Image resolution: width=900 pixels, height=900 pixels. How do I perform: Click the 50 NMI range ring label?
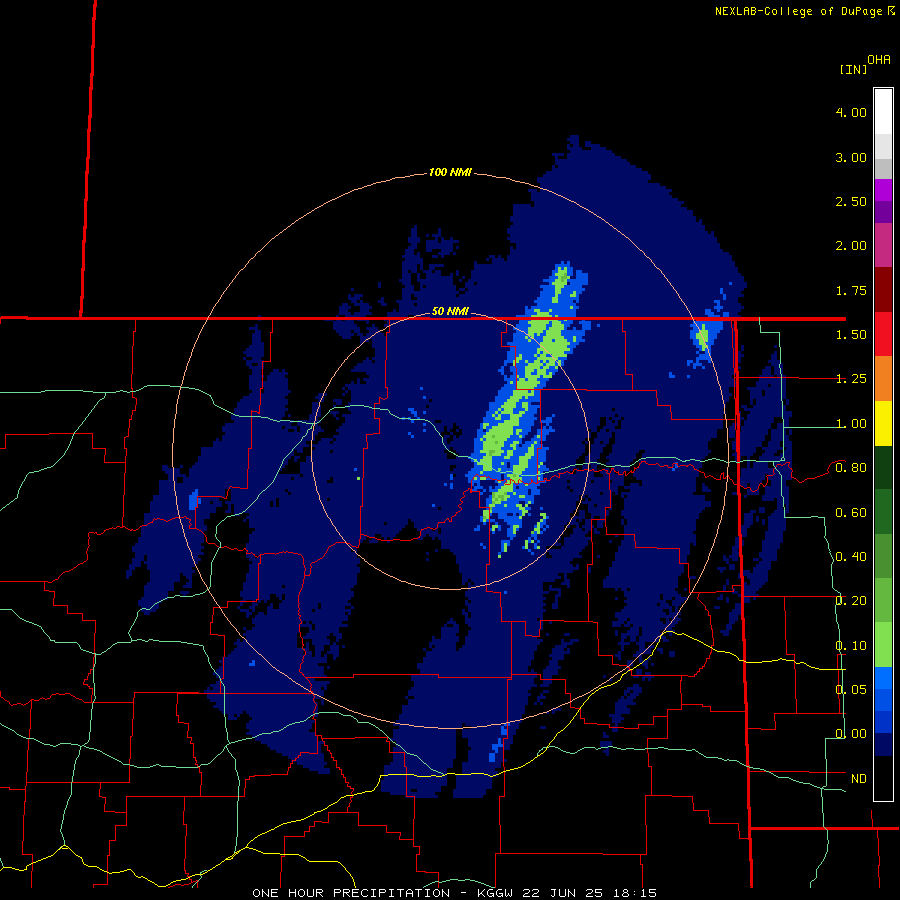tap(450, 311)
